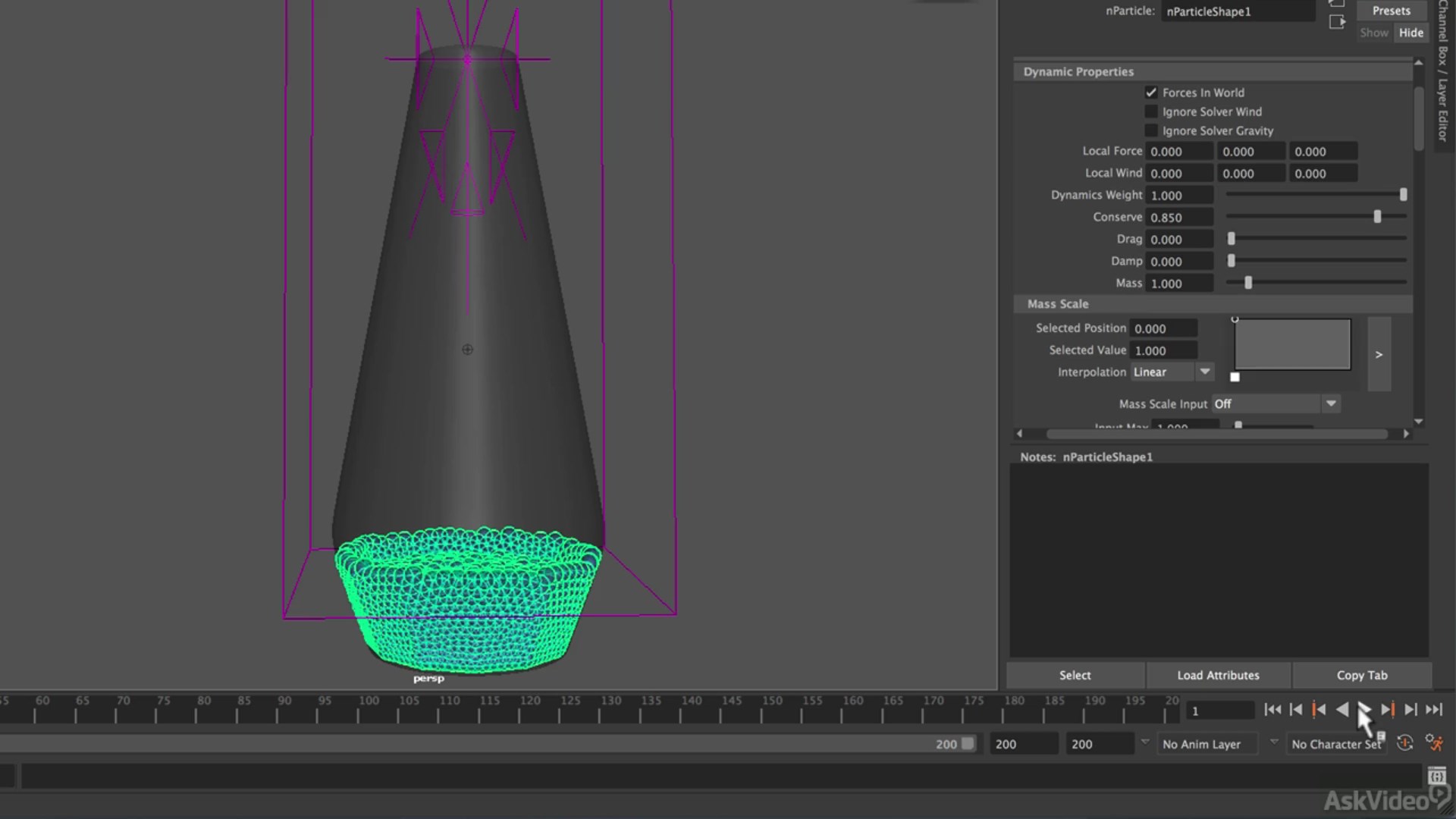Open Mass Scale Input dropdown
Screen dimensions: 1456x819
coord(1276,404)
